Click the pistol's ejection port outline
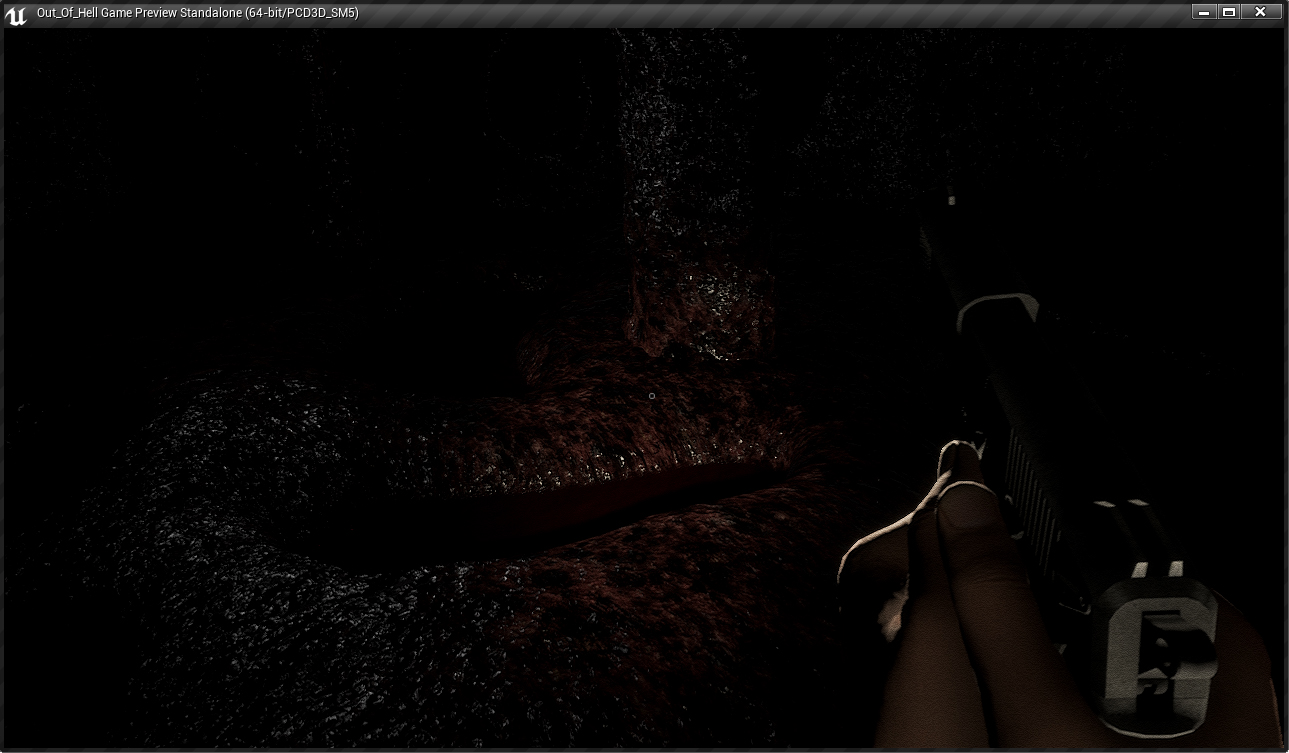The width and height of the screenshot is (1289, 753). [x=997, y=310]
